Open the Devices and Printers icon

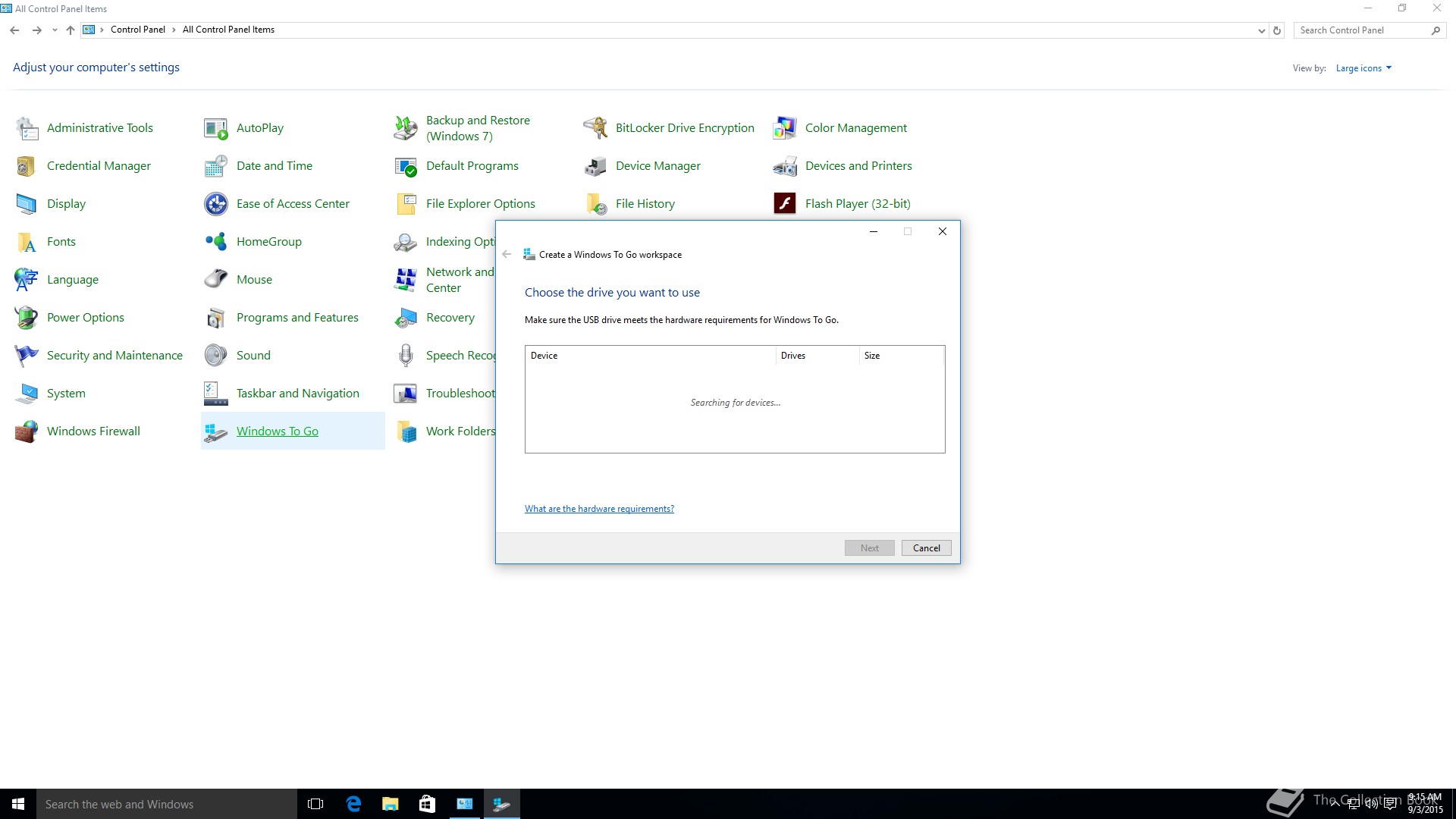coord(785,166)
